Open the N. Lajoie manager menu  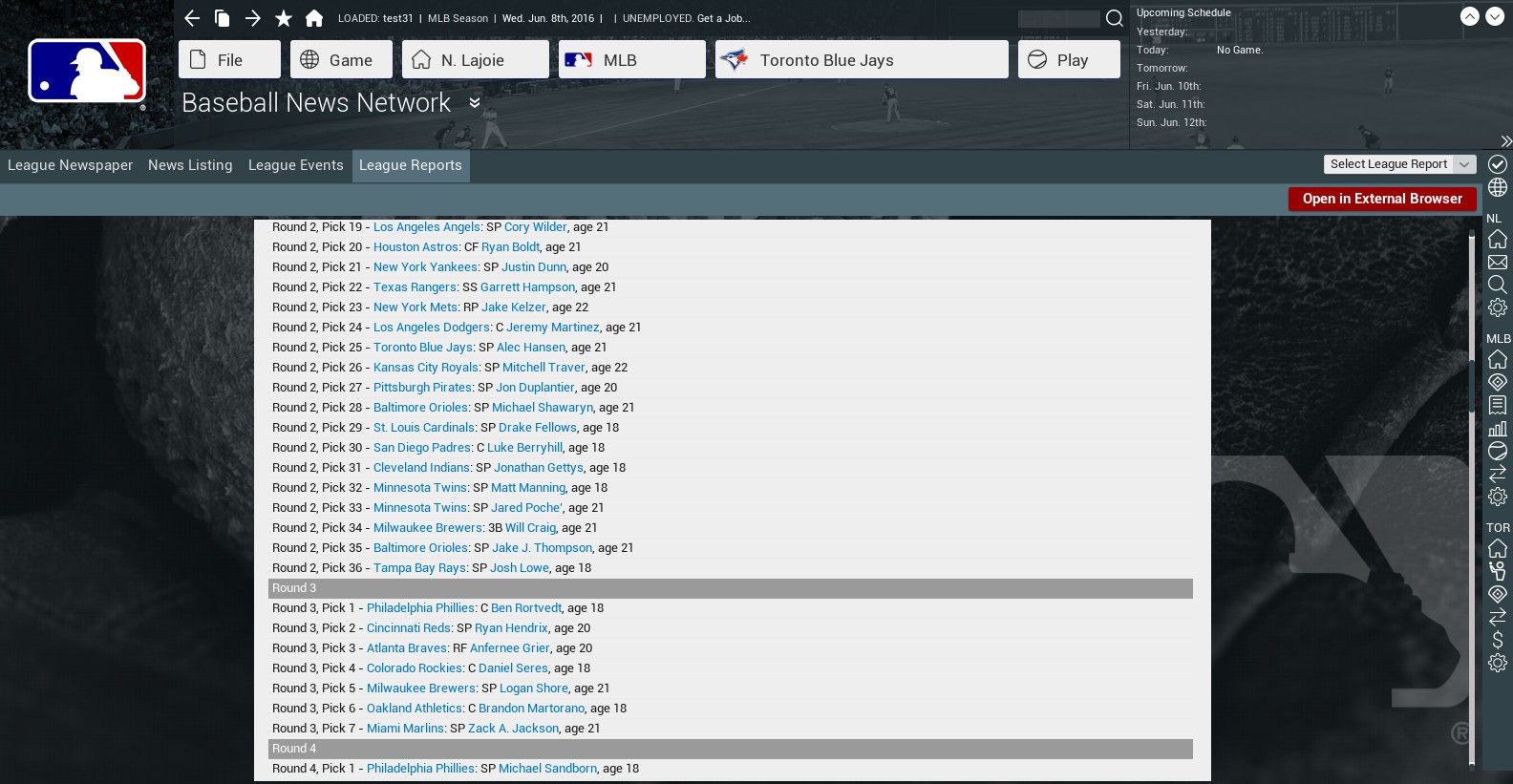tap(476, 59)
